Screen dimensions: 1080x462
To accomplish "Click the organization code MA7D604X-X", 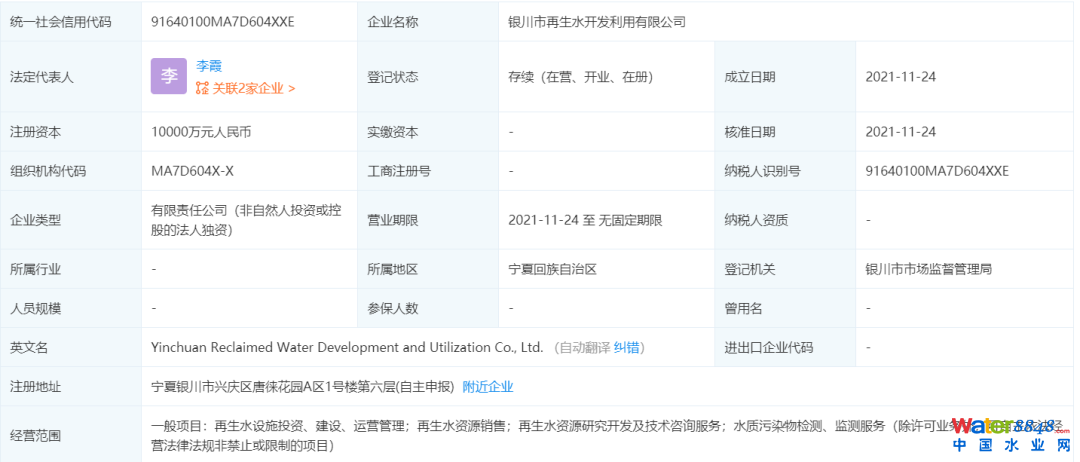I will coord(192,171).
